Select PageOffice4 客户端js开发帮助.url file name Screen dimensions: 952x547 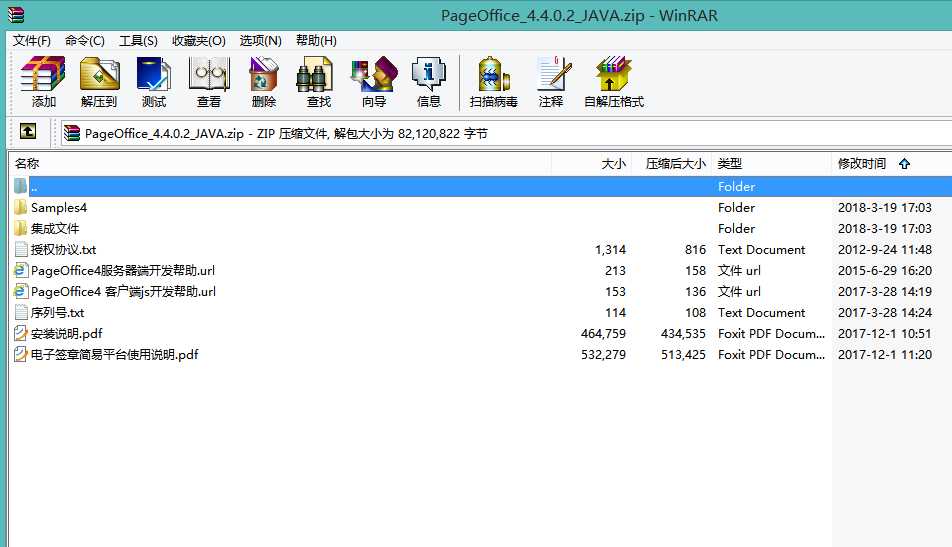pos(123,291)
